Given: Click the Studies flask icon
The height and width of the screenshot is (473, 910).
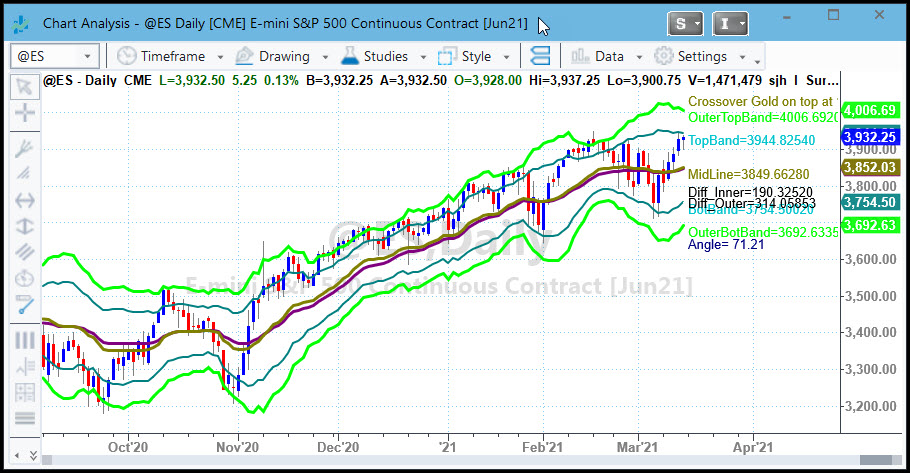Looking at the screenshot, I should 349,56.
